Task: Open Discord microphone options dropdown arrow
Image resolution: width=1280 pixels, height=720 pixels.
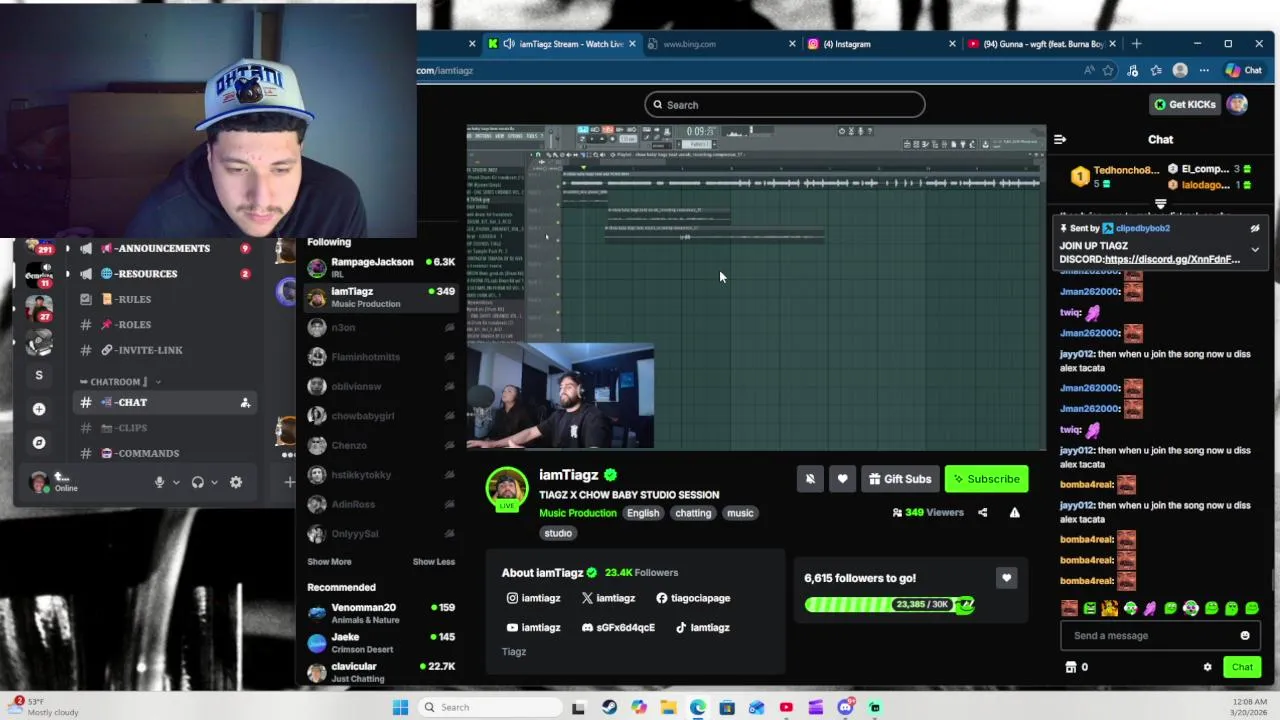Action: tap(176, 482)
